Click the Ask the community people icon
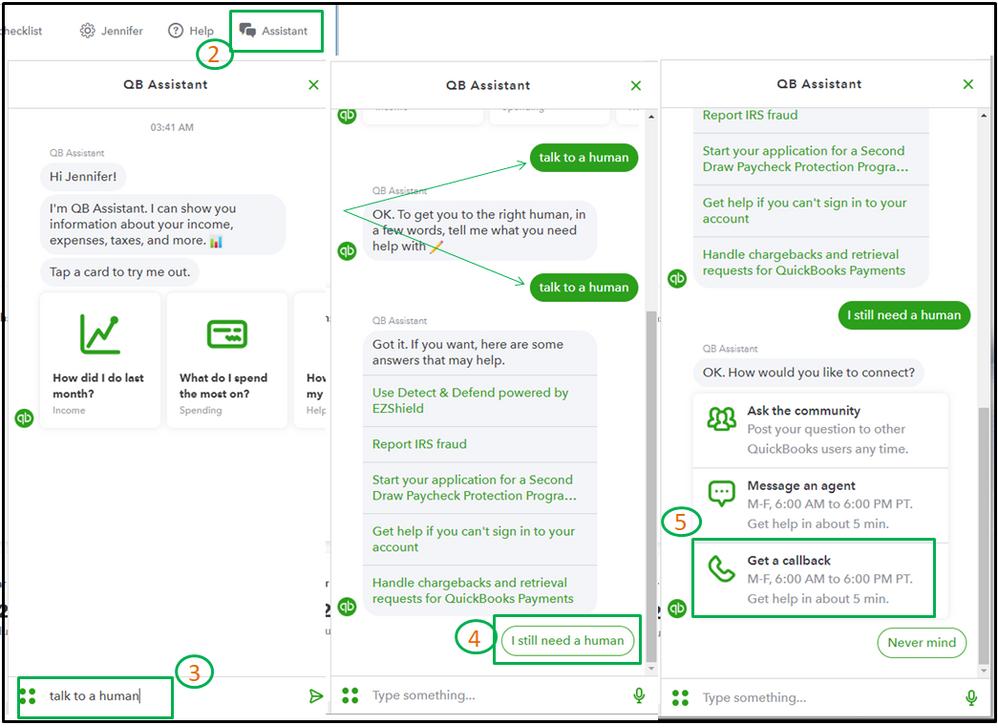Viewport: 998px width, 728px height. 721,419
